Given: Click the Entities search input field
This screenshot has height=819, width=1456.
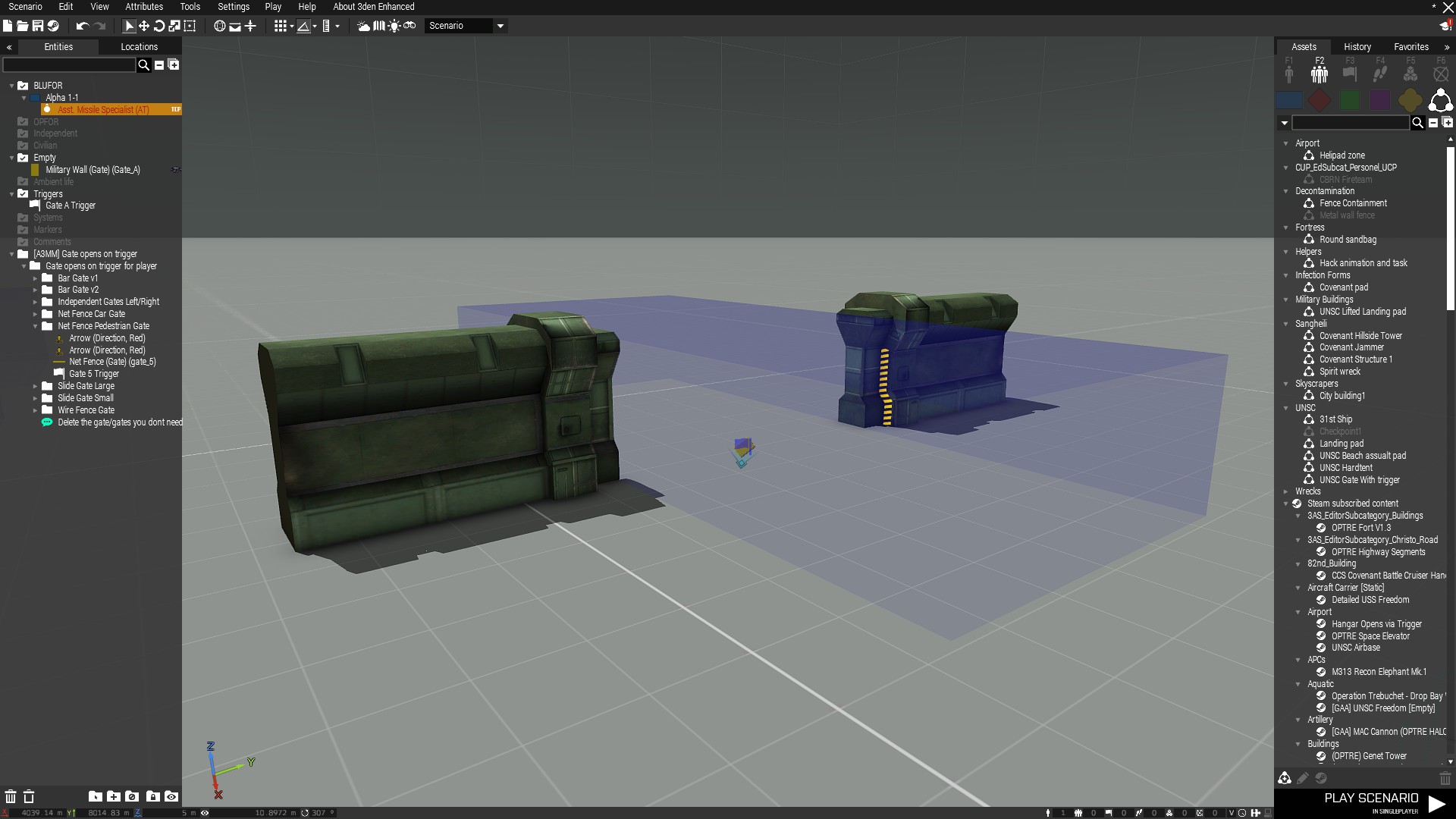Looking at the screenshot, I should click(69, 65).
